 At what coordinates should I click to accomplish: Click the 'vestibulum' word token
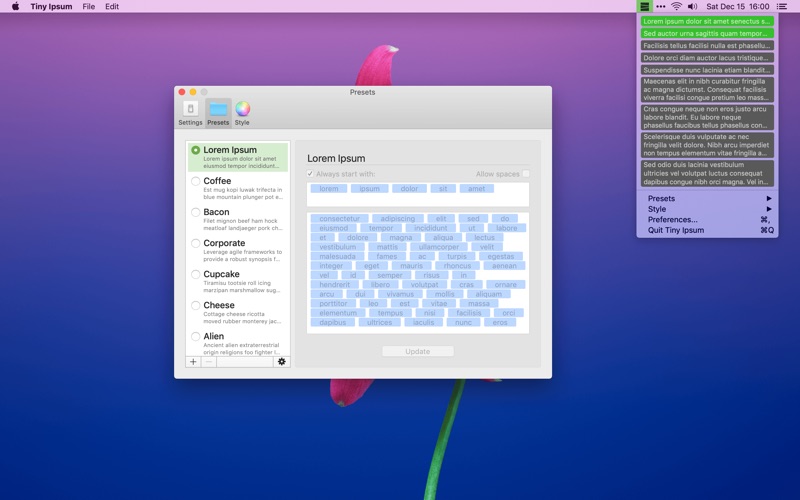[338, 247]
